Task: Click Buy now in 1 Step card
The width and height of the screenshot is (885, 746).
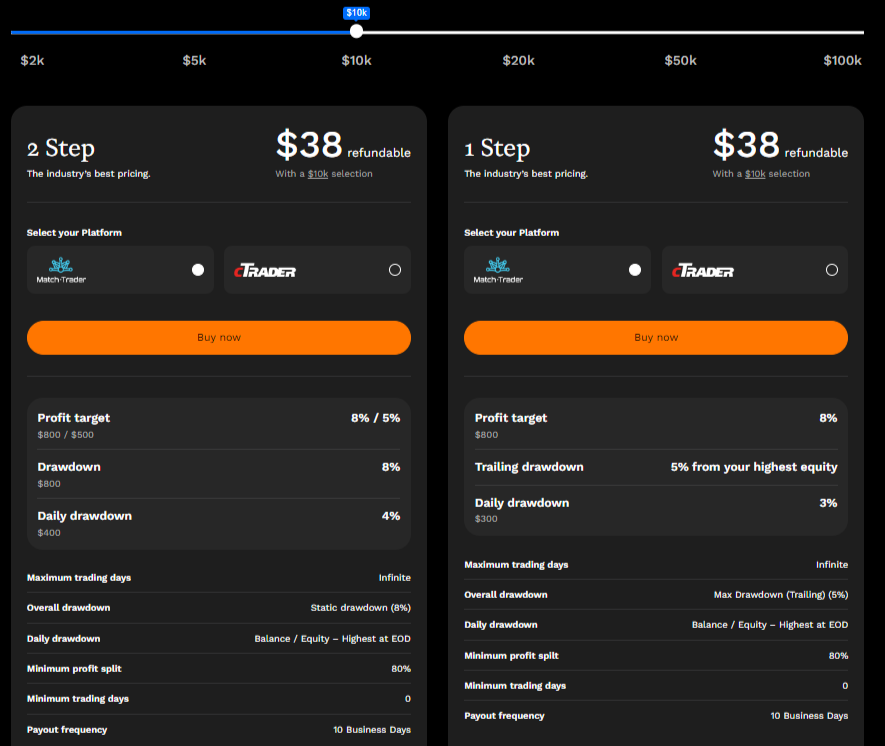Action: pos(656,337)
